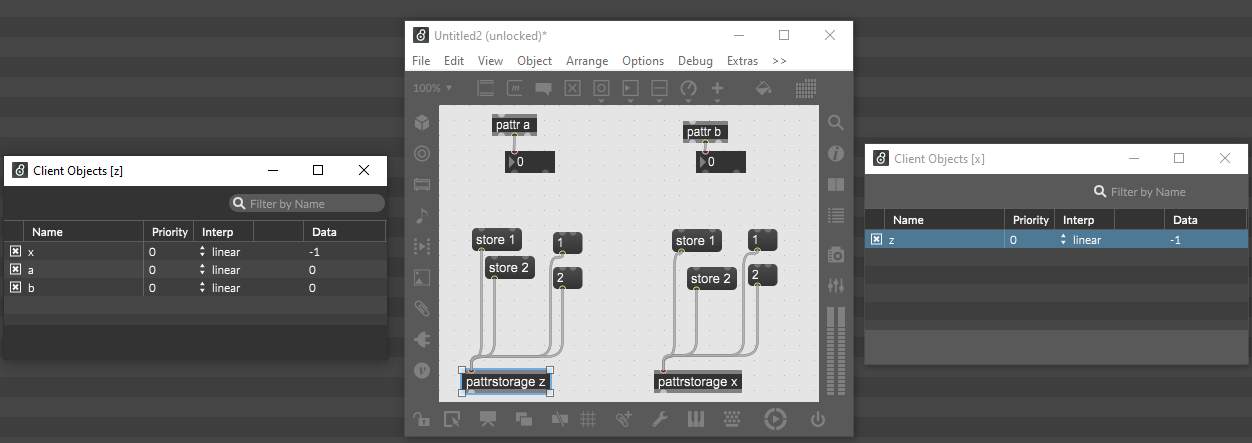
Task: Click the paint bucket Format icon
Action: 763,88
